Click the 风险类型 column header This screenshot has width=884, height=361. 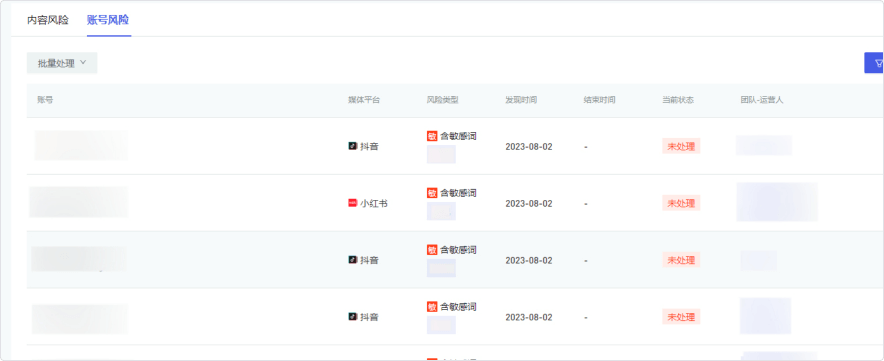coord(443,100)
